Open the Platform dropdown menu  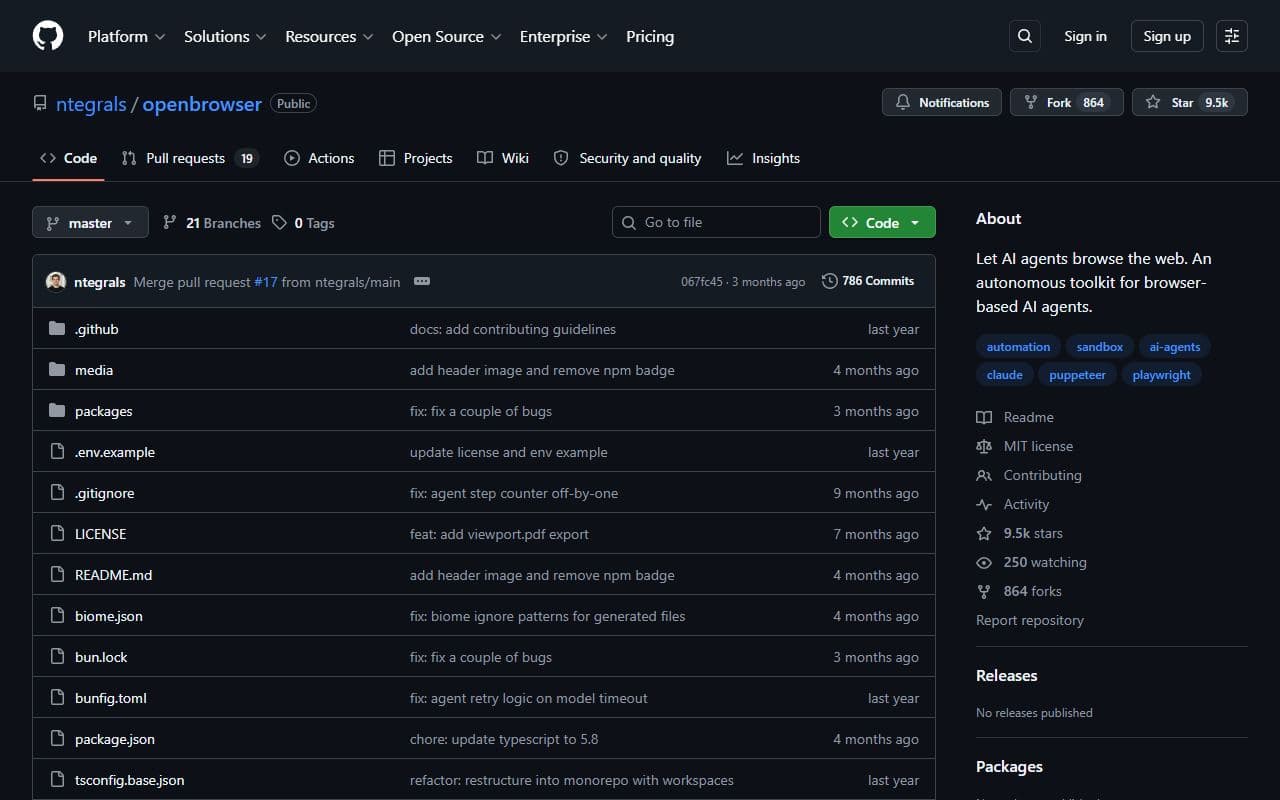tap(126, 36)
